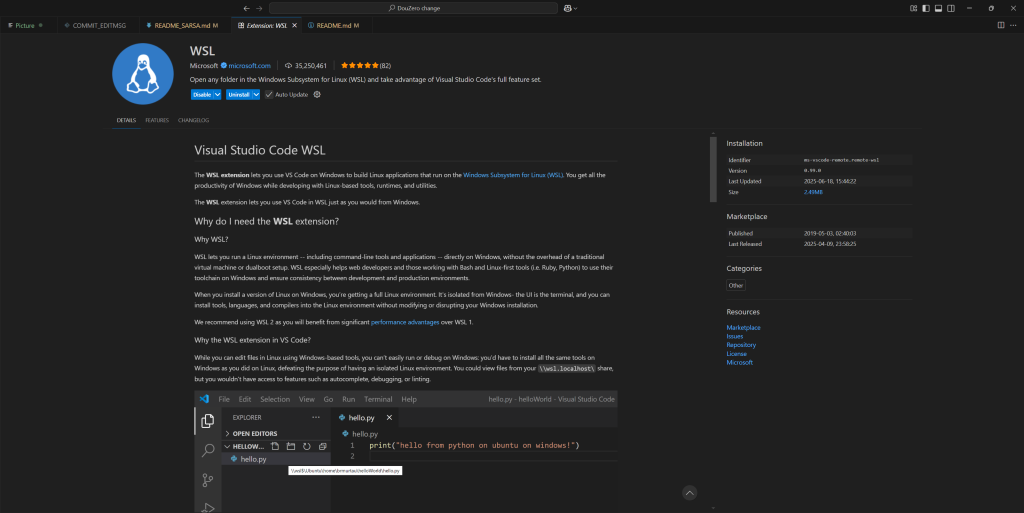The width and height of the screenshot is (1024, 513).
Task: Open the Copilot chat icon in title bar
Action: click(568, 8)
